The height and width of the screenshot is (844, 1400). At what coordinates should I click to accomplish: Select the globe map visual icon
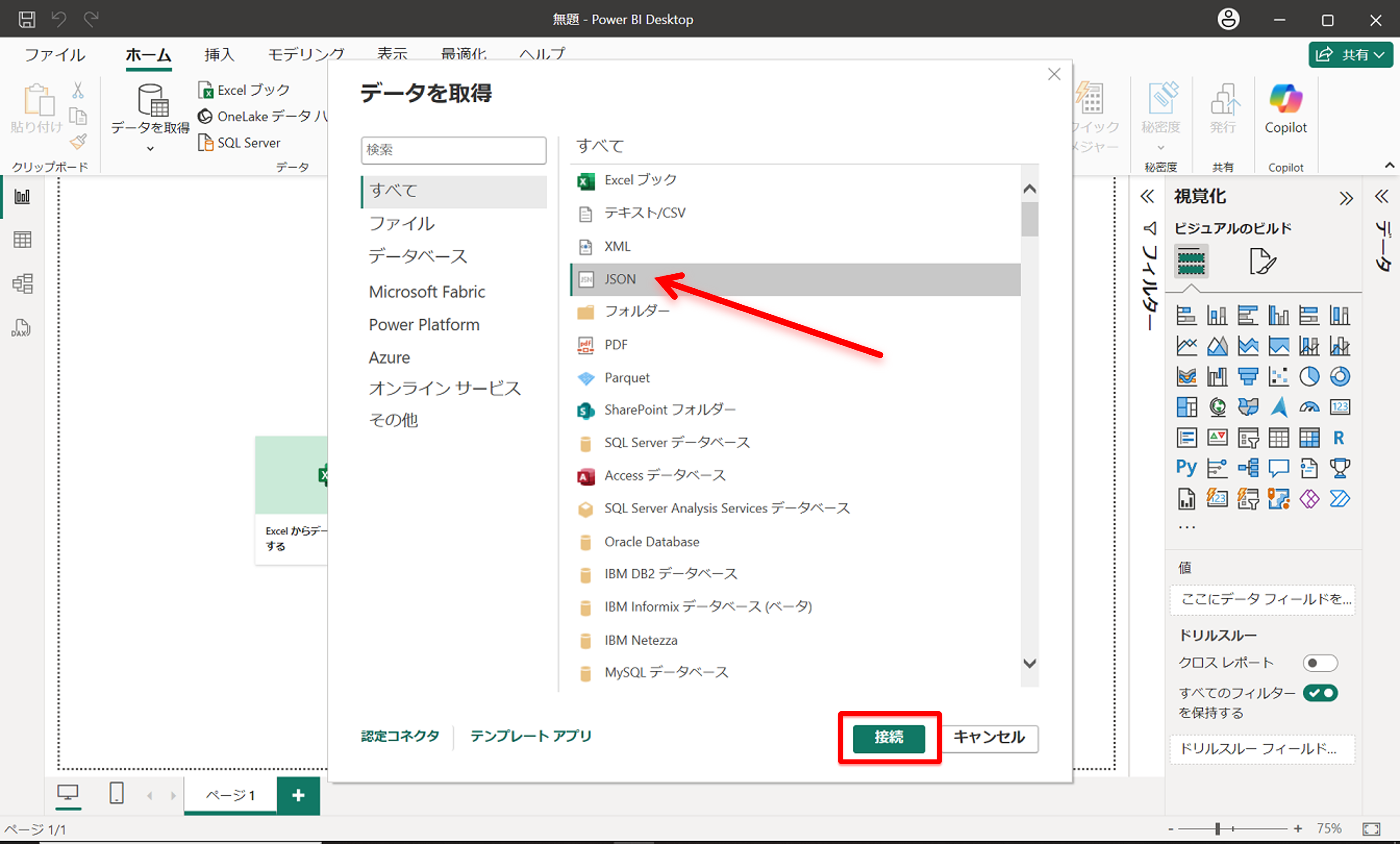(x=1217, y=407)
